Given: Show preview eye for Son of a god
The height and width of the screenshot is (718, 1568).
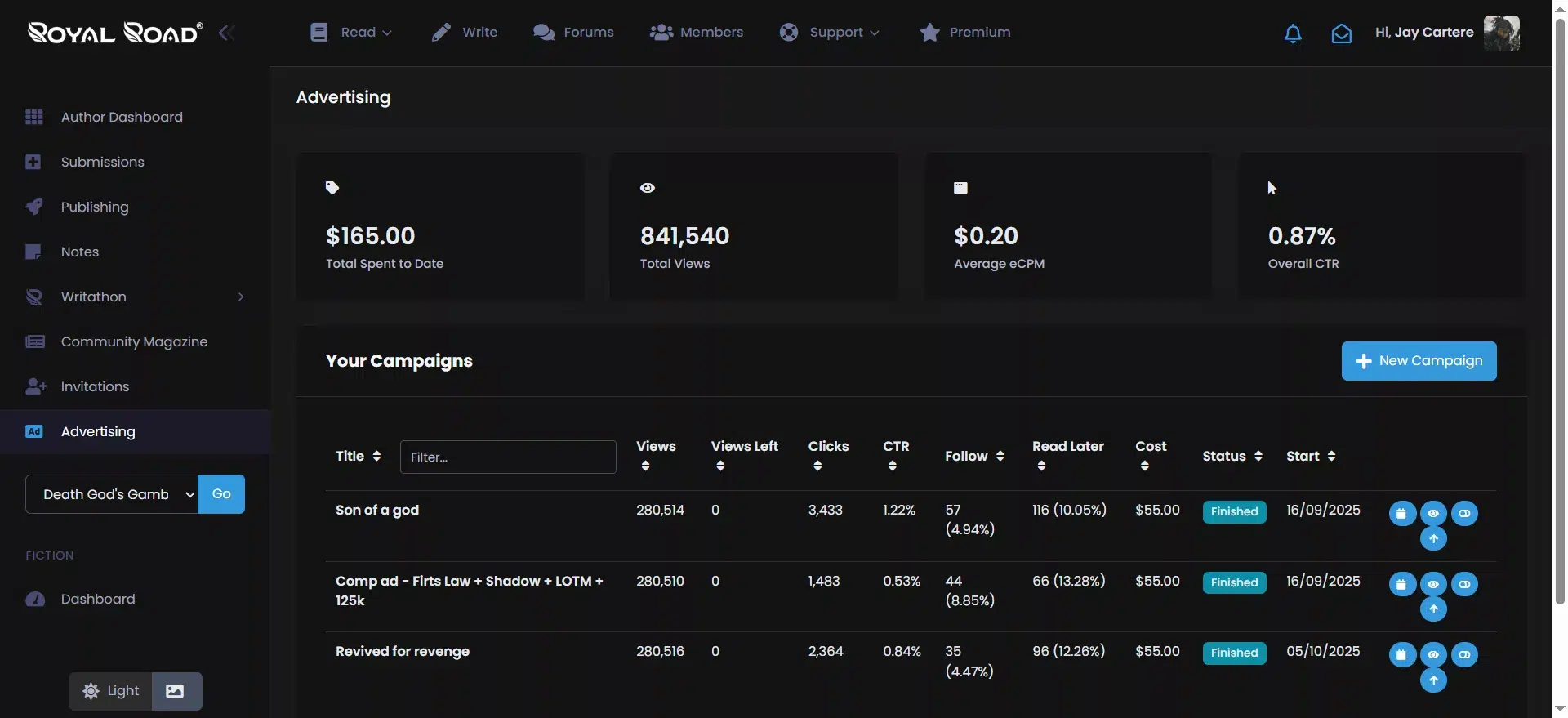Looking at the screenshot, I should pyautogui.click(x=1433, y=514).
